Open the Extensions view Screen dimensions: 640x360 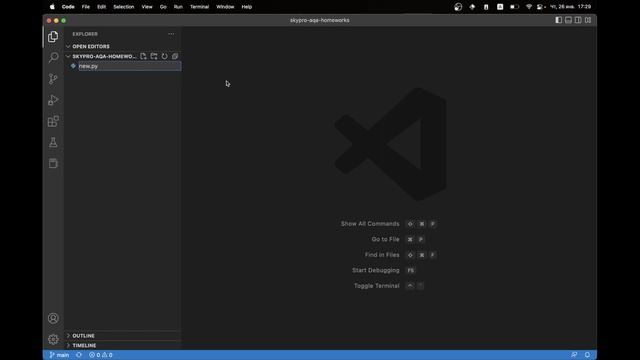[53, 121]
